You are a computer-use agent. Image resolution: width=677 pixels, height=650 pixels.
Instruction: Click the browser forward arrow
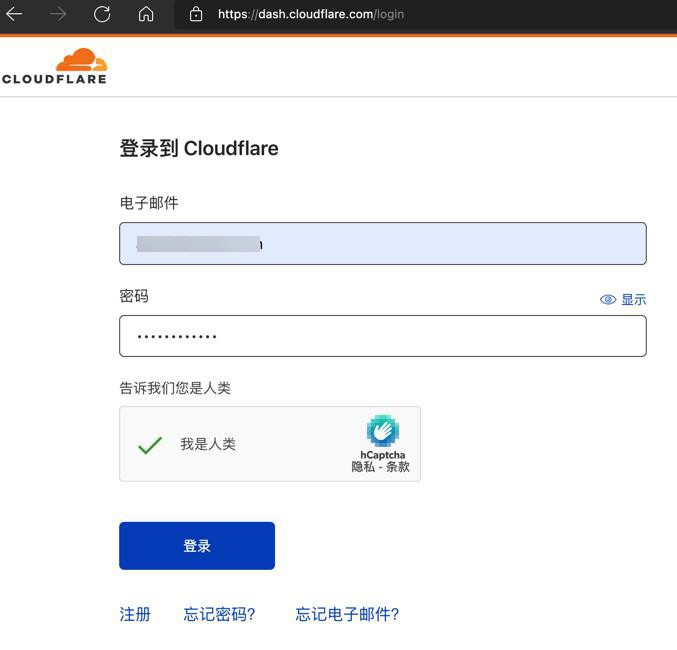(57, 14)
